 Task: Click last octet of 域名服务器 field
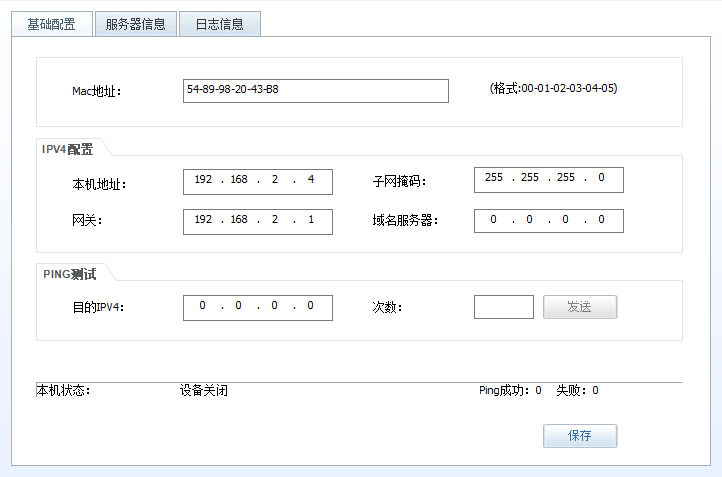(x=601, y=220)
